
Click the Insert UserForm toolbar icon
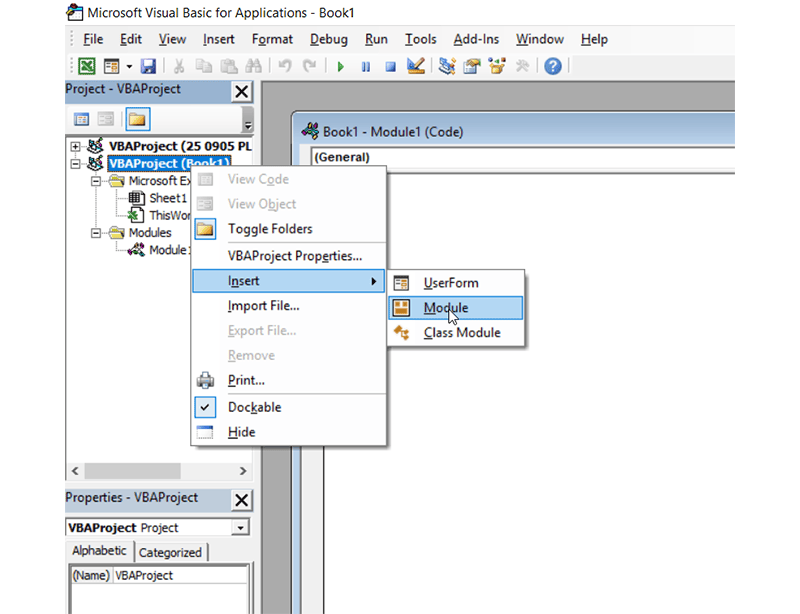click(111, 66)
